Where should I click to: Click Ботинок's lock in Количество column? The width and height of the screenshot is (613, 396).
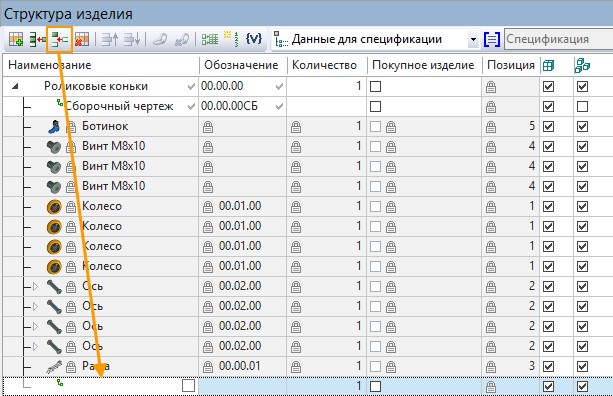tap(296, 127)
